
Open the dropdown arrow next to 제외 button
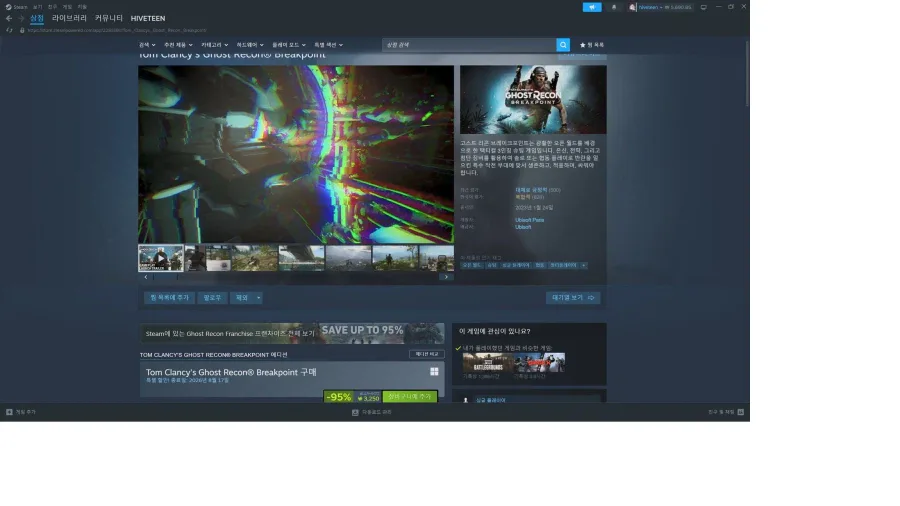coord(258,298)
